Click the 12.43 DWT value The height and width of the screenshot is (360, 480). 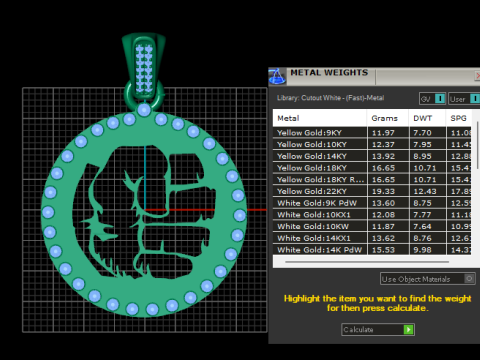(425, 191)
